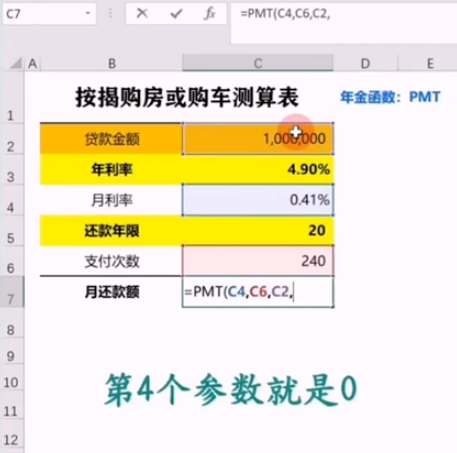
Task: Click the 贷款金额 label cell
Action: pos(112,139)
